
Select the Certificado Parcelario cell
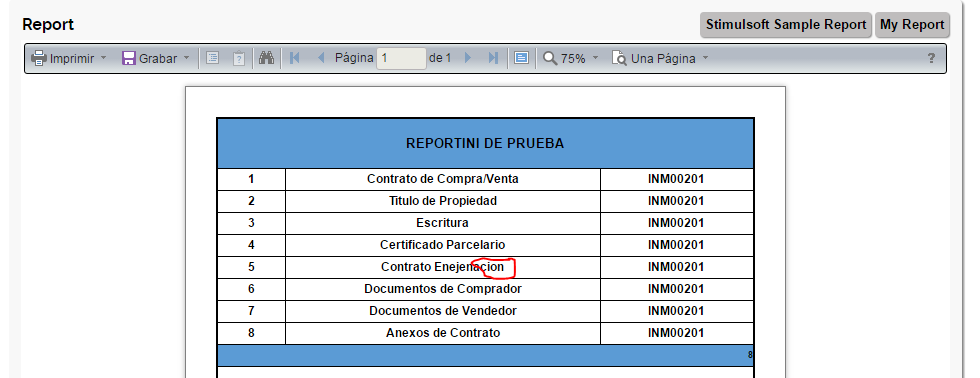[x=442, y=245]
